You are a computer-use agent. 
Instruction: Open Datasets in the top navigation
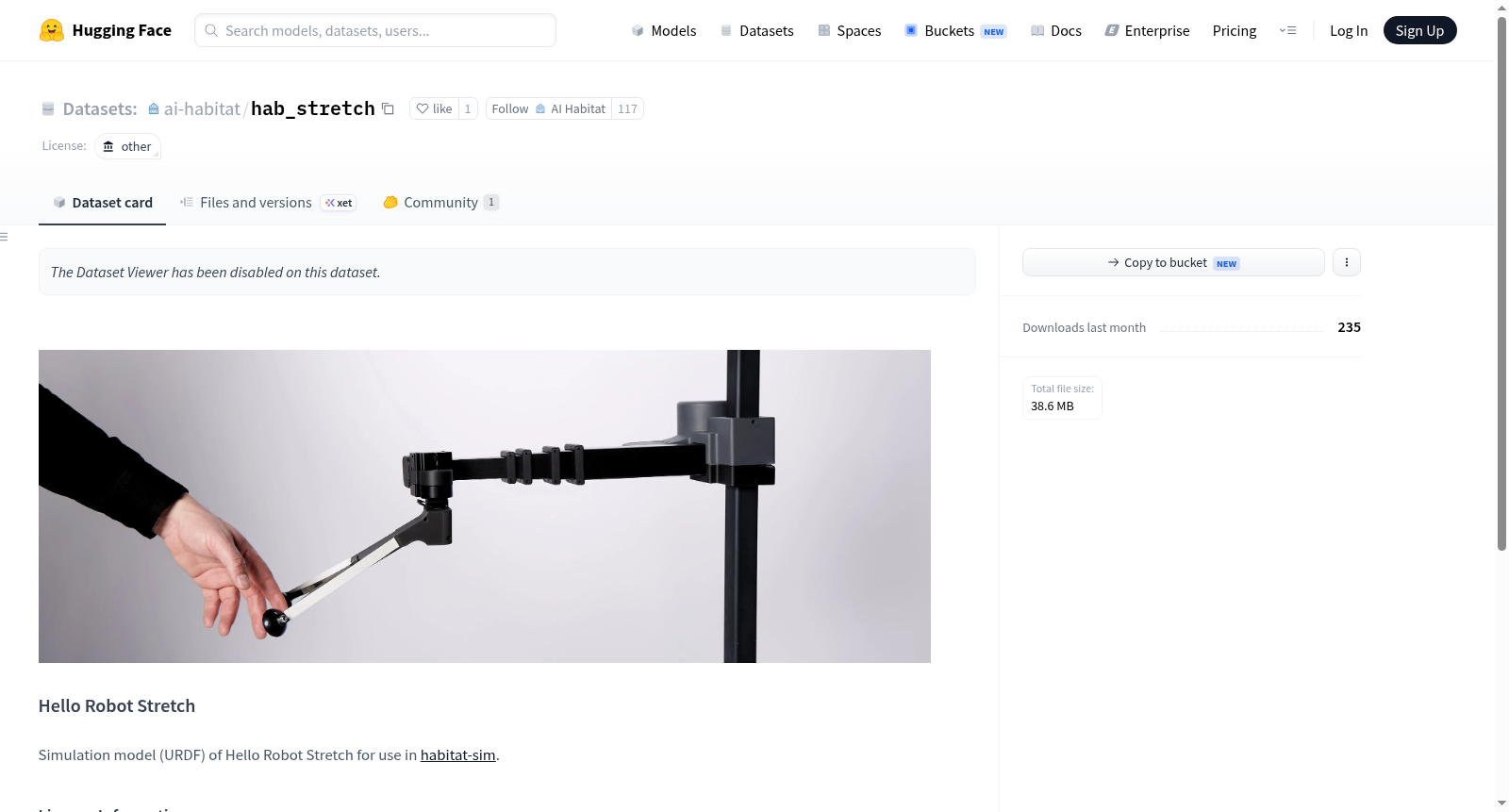click(756, 30)
